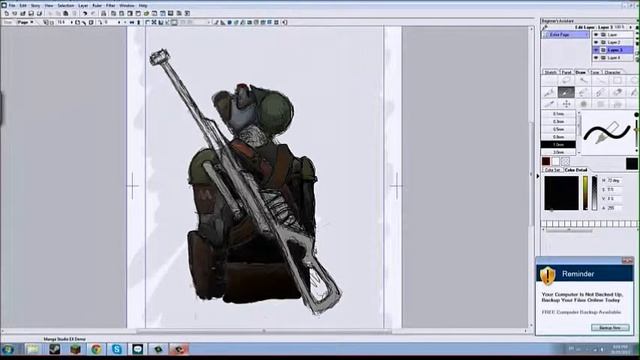Select the Lasso selection tool
Image resolution: width=640 pixels, height=360 pixels.
click(566, 81)
